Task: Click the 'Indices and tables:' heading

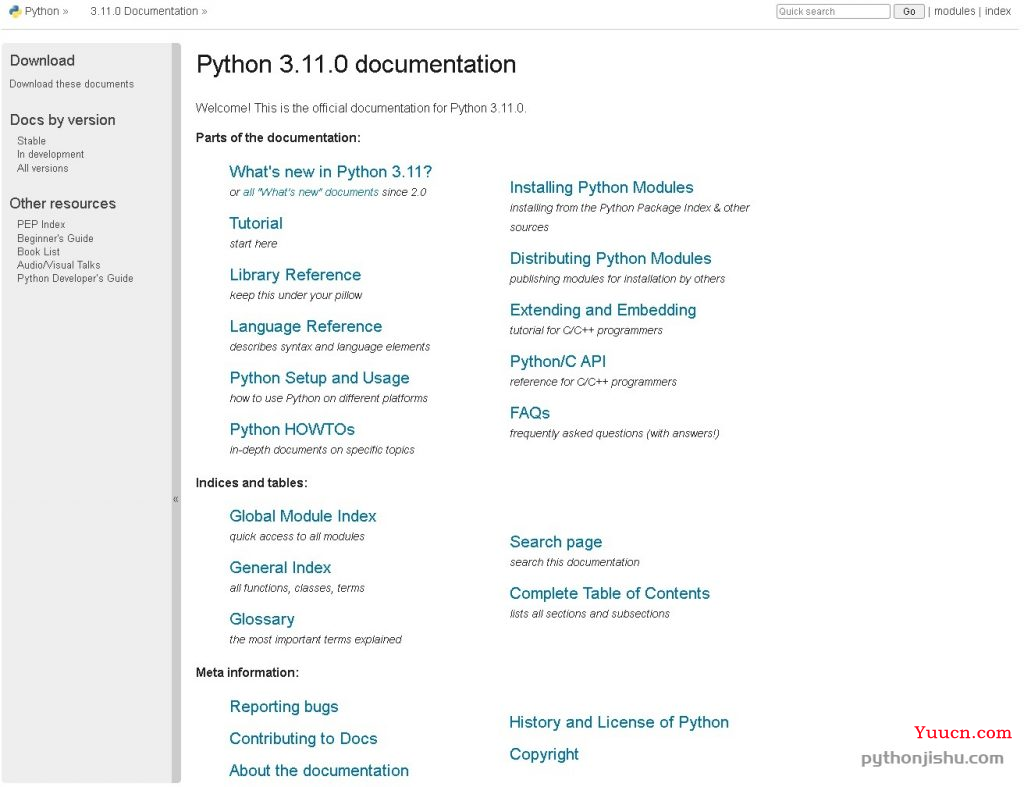Action: click(x=251, y=483)
